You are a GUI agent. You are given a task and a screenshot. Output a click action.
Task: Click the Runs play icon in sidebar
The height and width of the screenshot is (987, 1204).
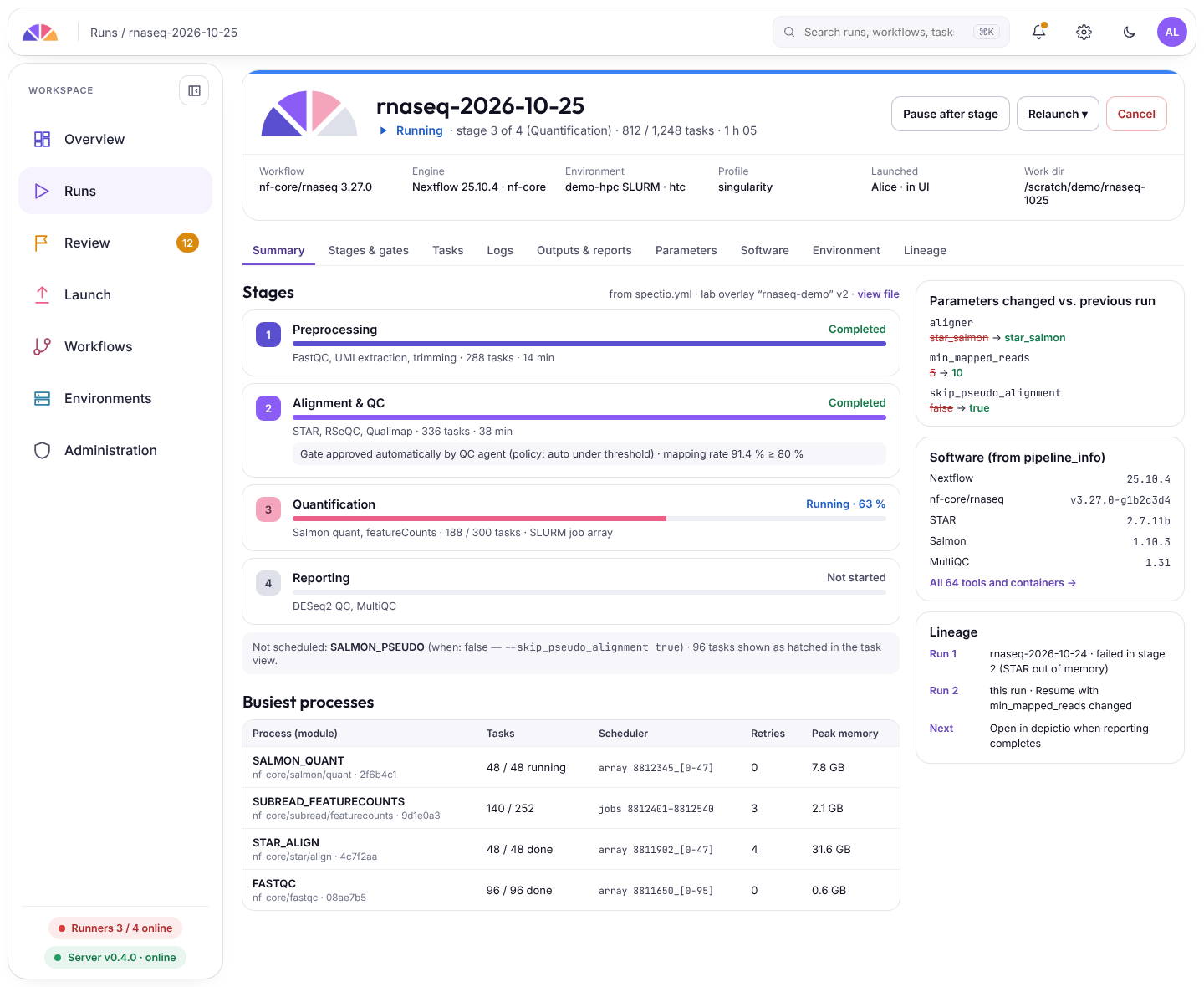(42, 191)
